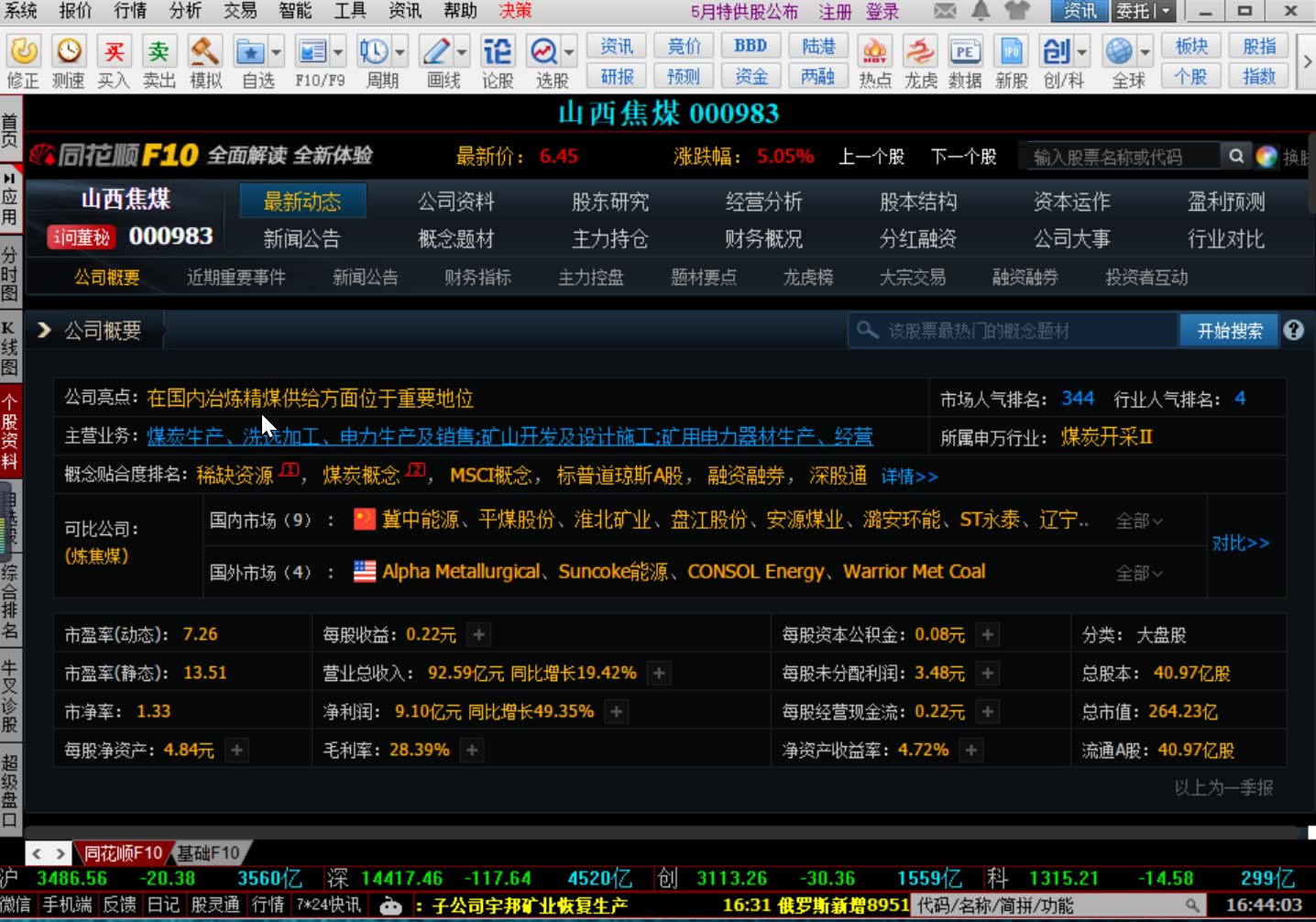Expand the plus button beside 每股净资产

[x=236, y=750]
